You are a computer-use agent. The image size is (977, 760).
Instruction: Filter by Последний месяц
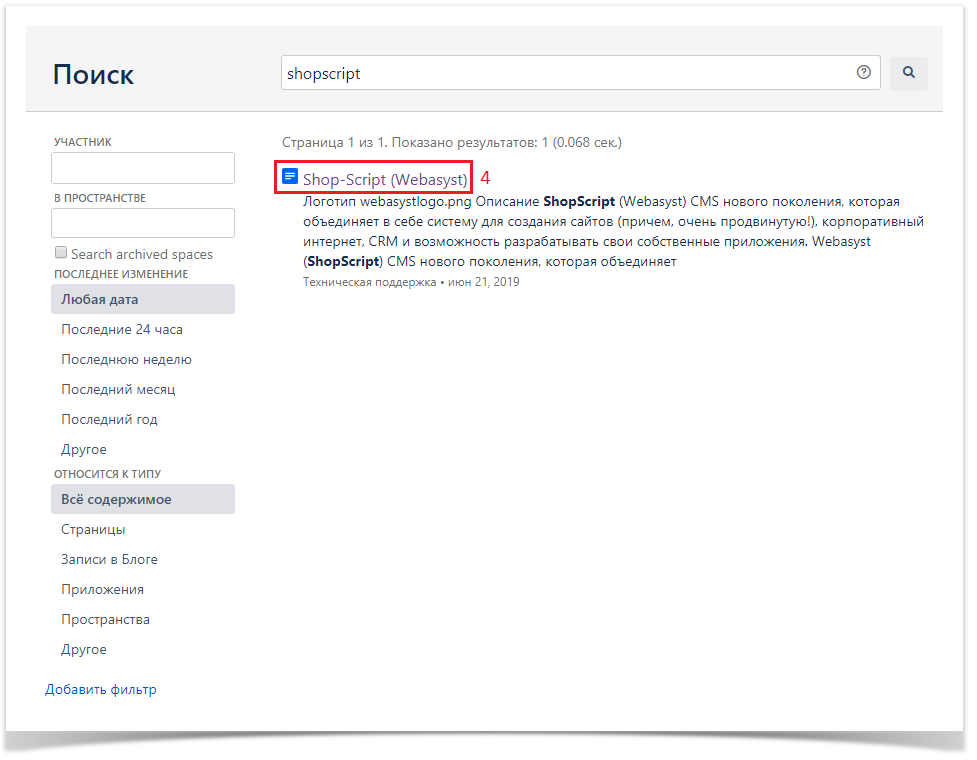[118, 389]
